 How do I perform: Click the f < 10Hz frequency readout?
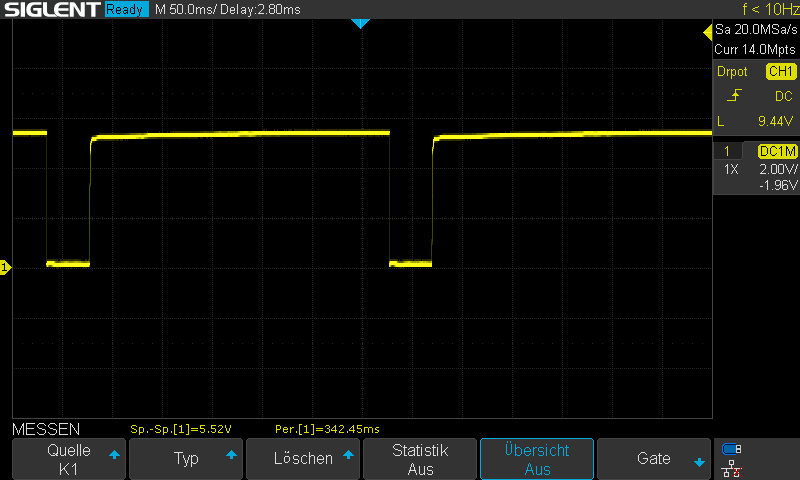pos(770,9)
